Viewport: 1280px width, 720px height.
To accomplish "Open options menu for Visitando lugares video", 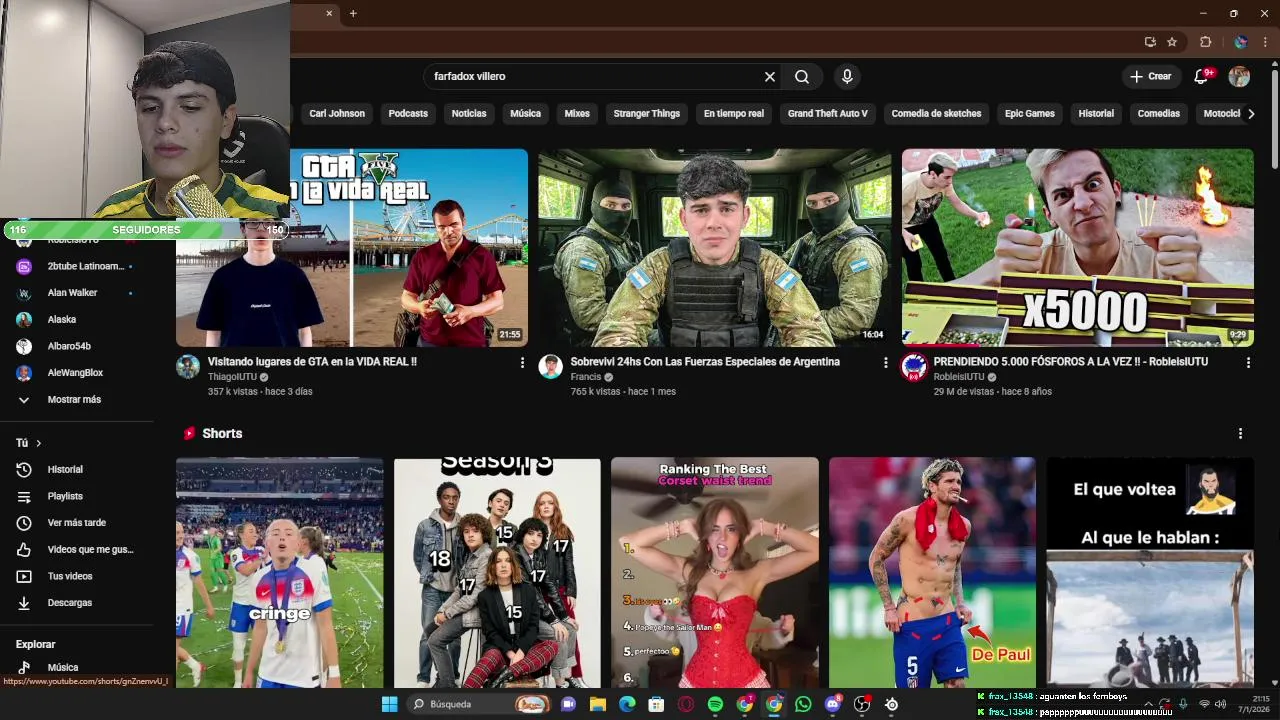I will coord(522,363).
